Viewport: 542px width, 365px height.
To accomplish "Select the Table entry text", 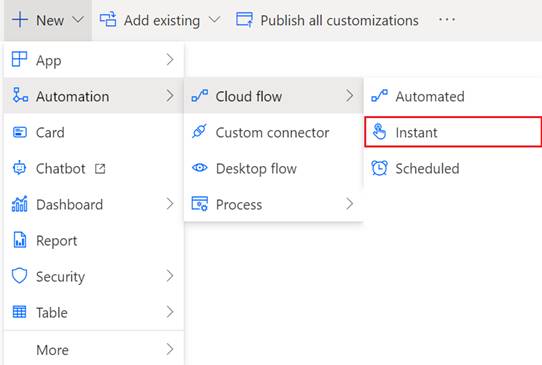I will 52,313.
